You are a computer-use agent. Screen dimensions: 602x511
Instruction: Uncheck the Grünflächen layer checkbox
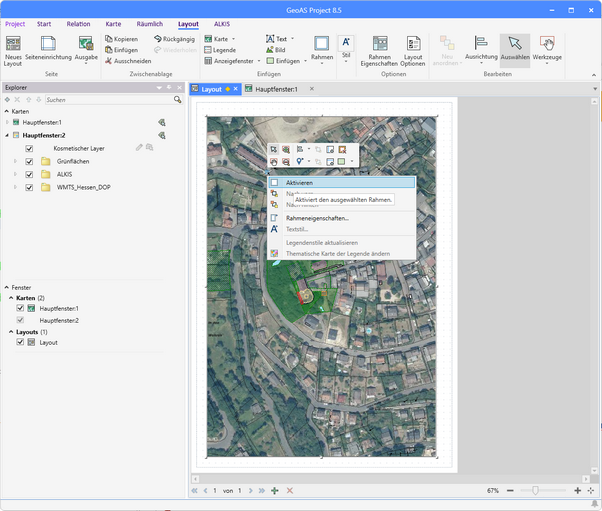29,162
